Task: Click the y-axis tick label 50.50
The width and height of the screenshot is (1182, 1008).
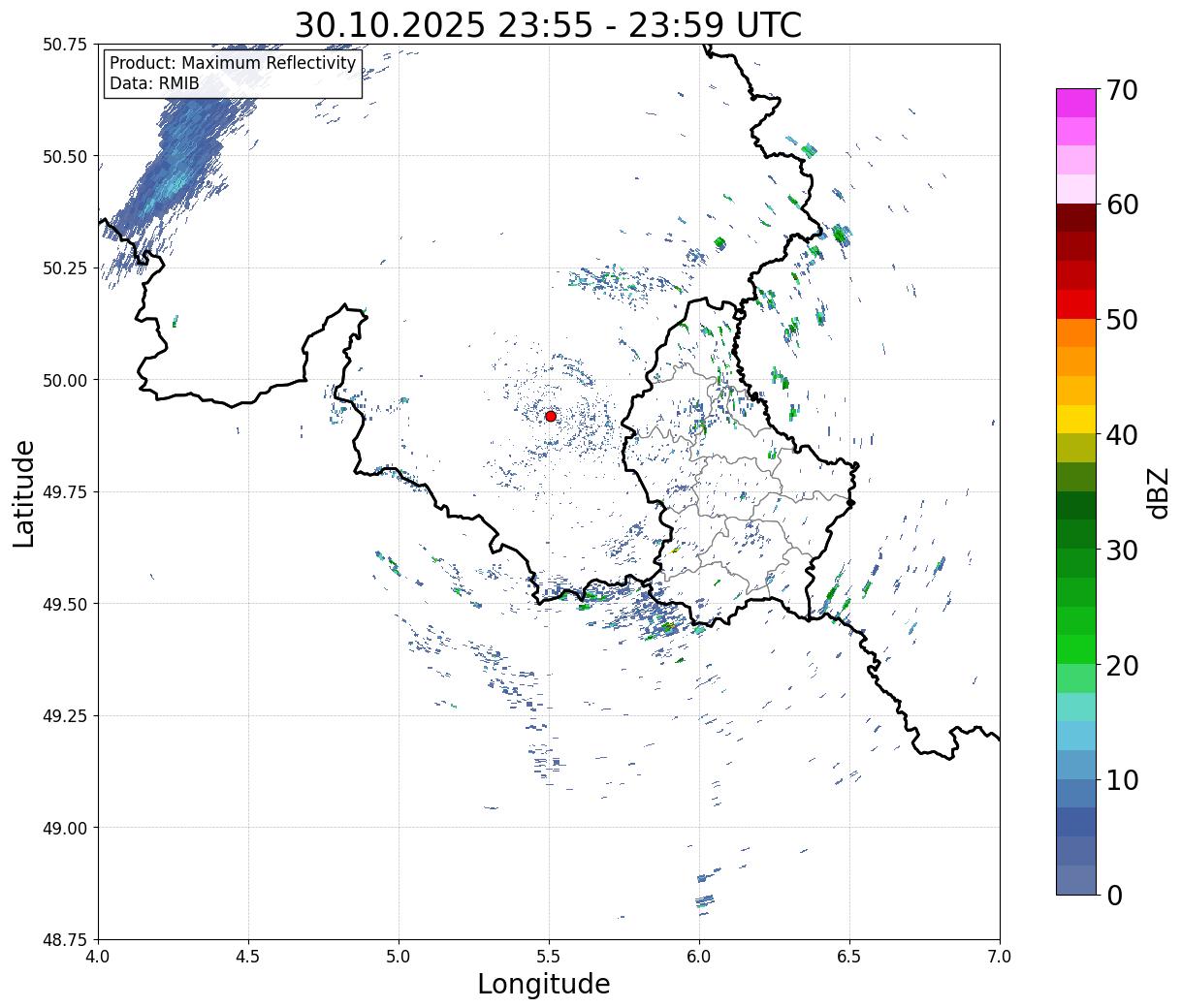Action: [65, 156]
